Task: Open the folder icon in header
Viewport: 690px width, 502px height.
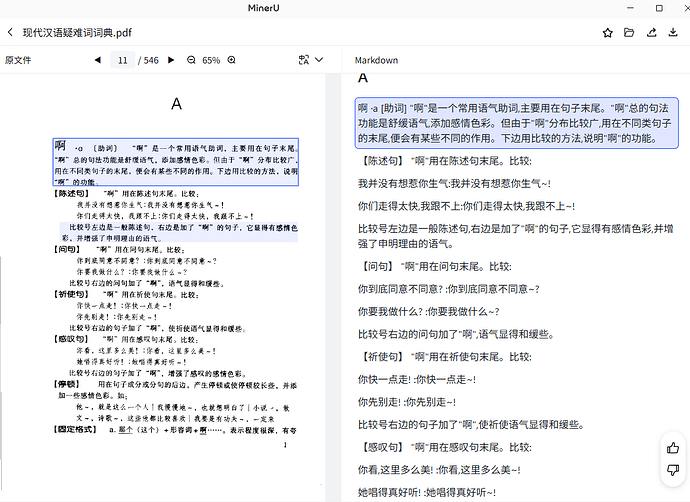Action: tap(629, 33)
